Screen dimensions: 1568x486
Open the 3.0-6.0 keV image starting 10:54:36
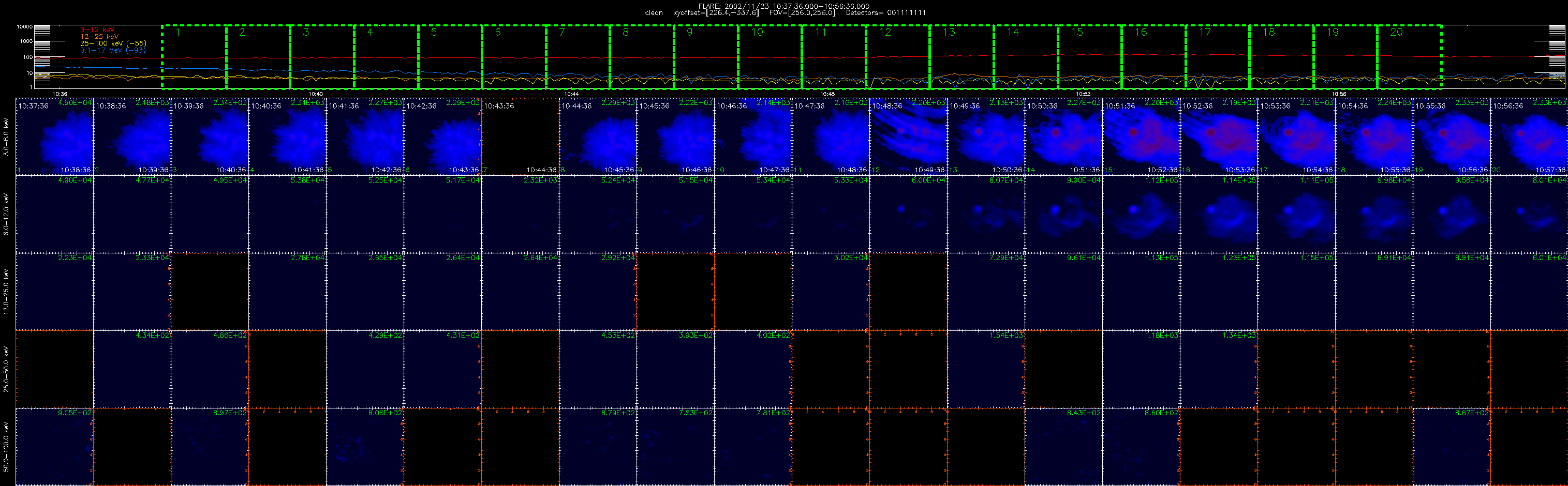1374,136
